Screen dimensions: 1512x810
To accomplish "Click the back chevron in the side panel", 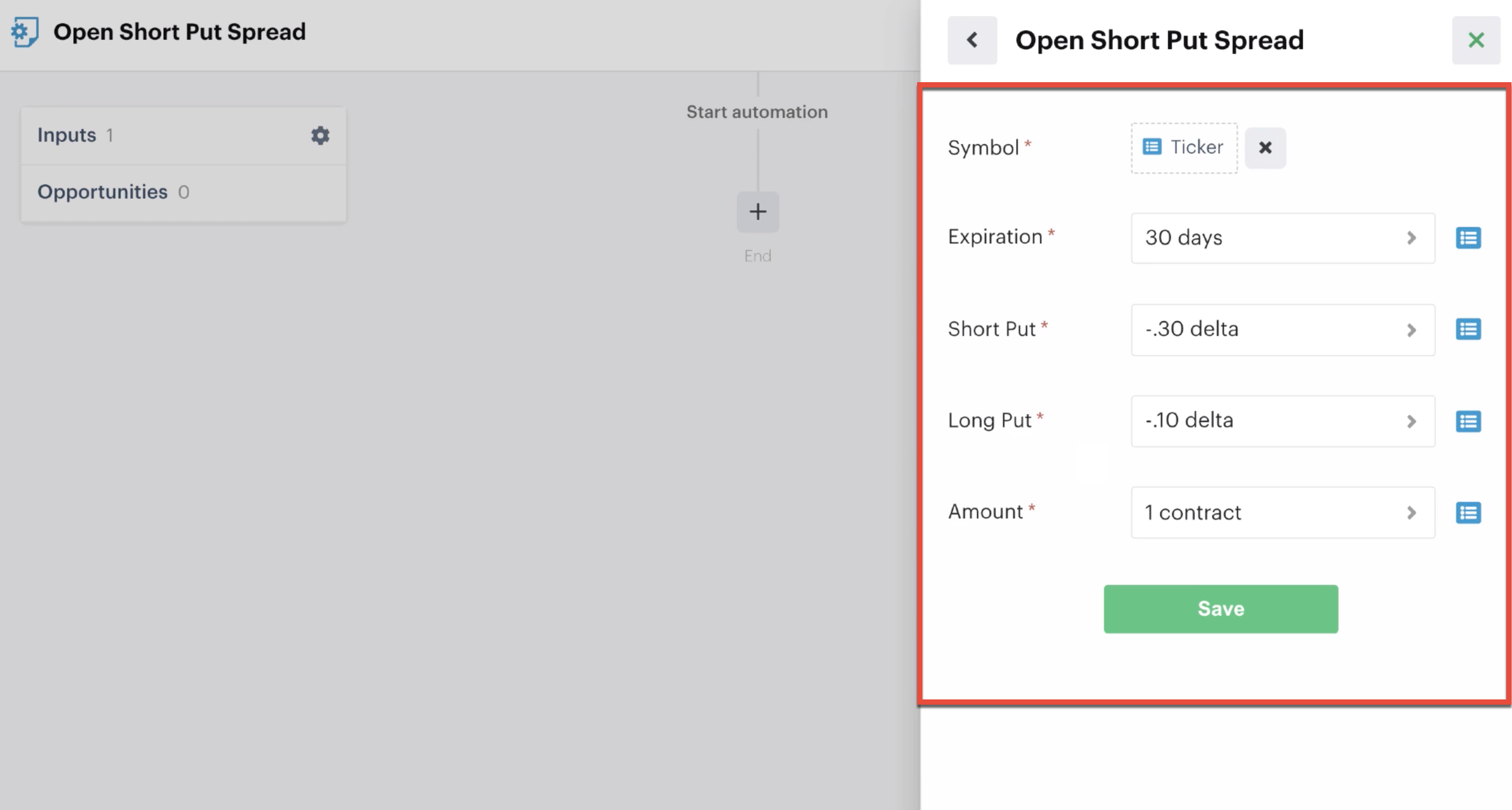I will [x=972, y=40].
